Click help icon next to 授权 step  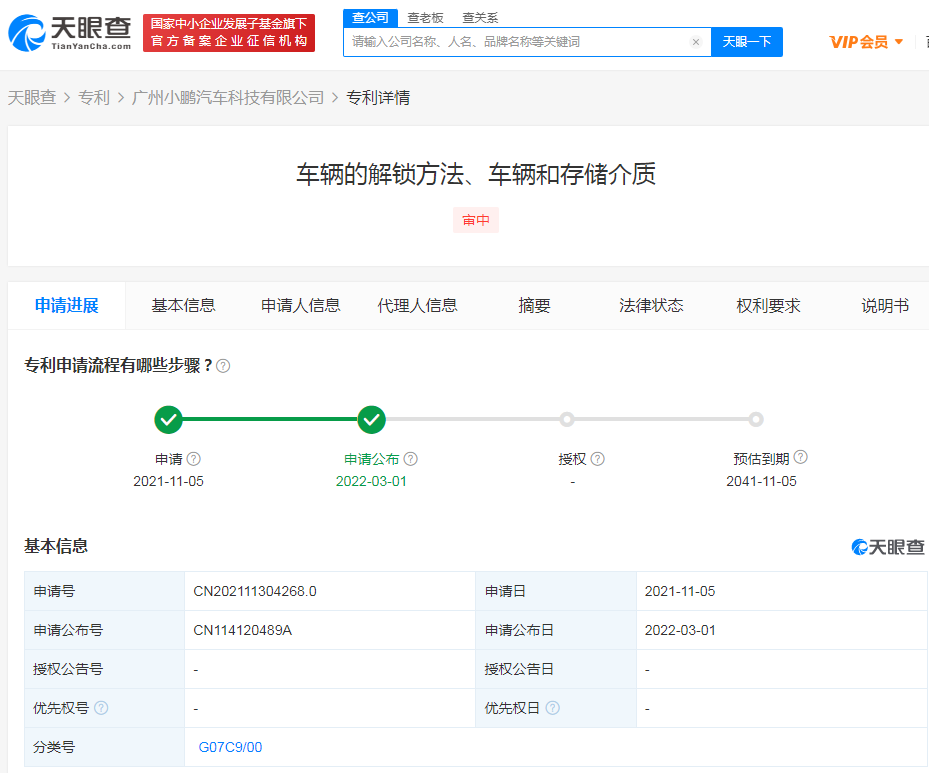click(x=597, y=458)
